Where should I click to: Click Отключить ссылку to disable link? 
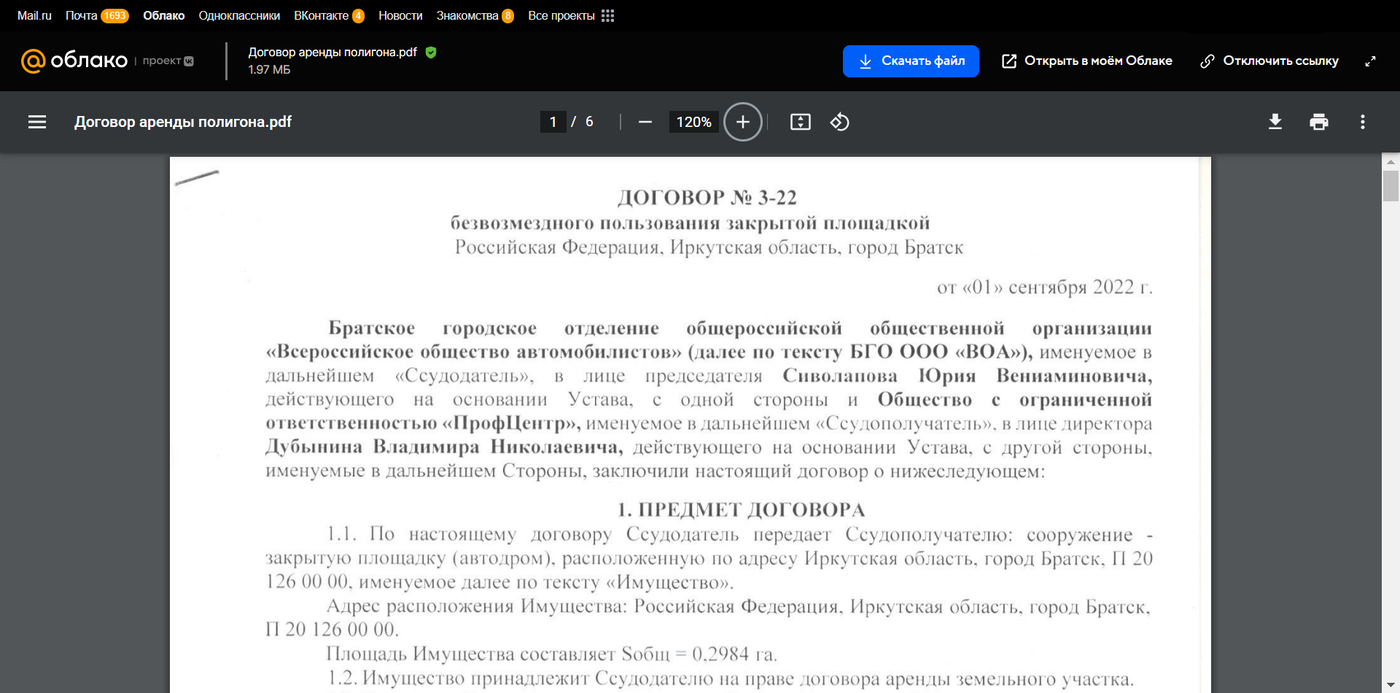[1269, 61]
